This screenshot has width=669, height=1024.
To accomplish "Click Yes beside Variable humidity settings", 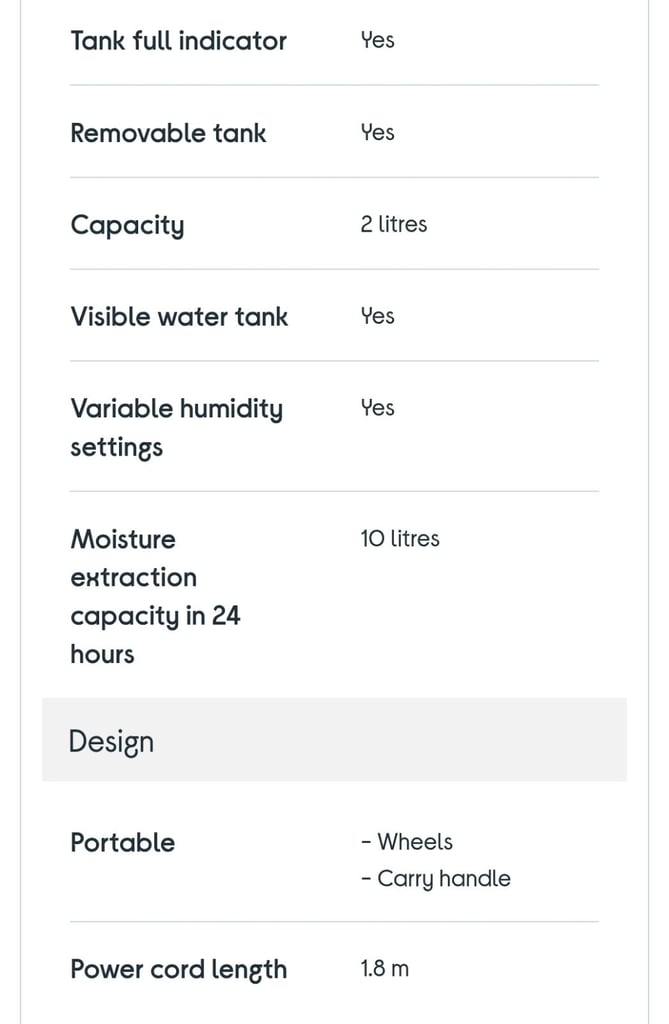I will (x=378, y=408).
